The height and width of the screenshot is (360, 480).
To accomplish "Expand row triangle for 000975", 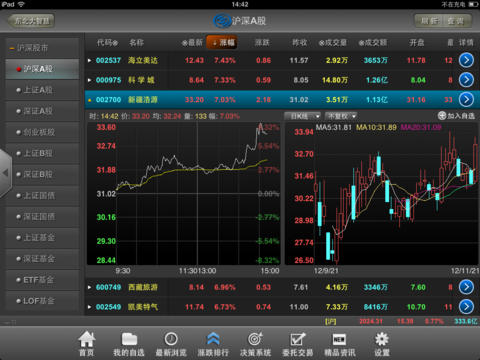I will (89, 80).
